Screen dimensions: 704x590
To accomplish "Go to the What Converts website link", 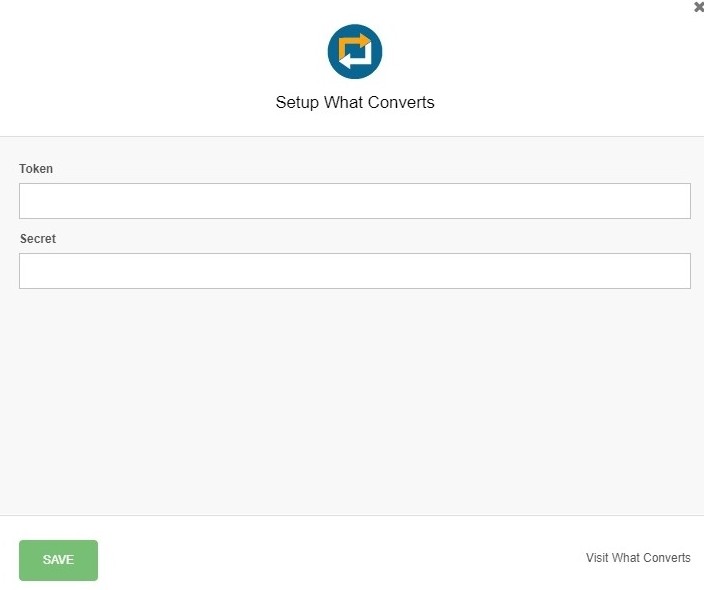I will [638, 558].
